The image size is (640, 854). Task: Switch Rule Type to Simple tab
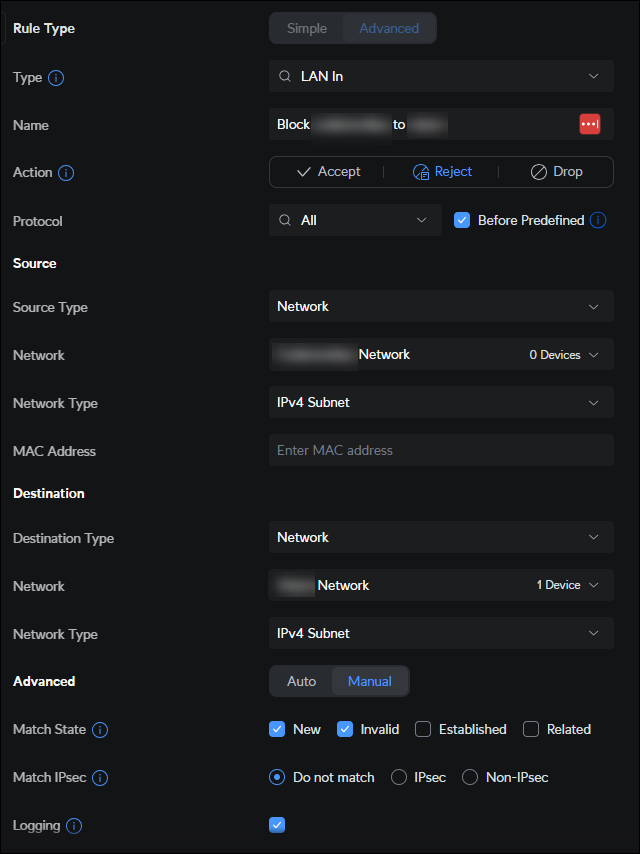307,28
